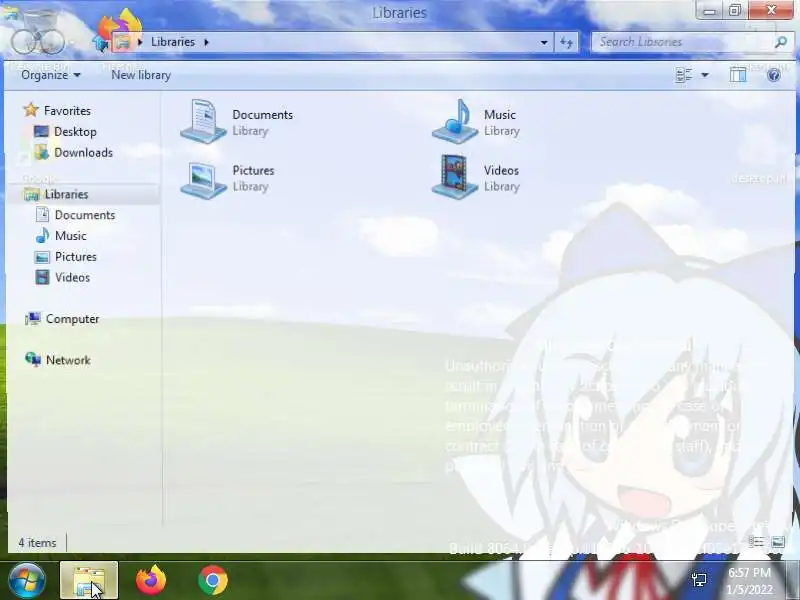The height and width of the screenshot is (600, 800).
Task: Open the Organize menu
Action: click(51, 75)
